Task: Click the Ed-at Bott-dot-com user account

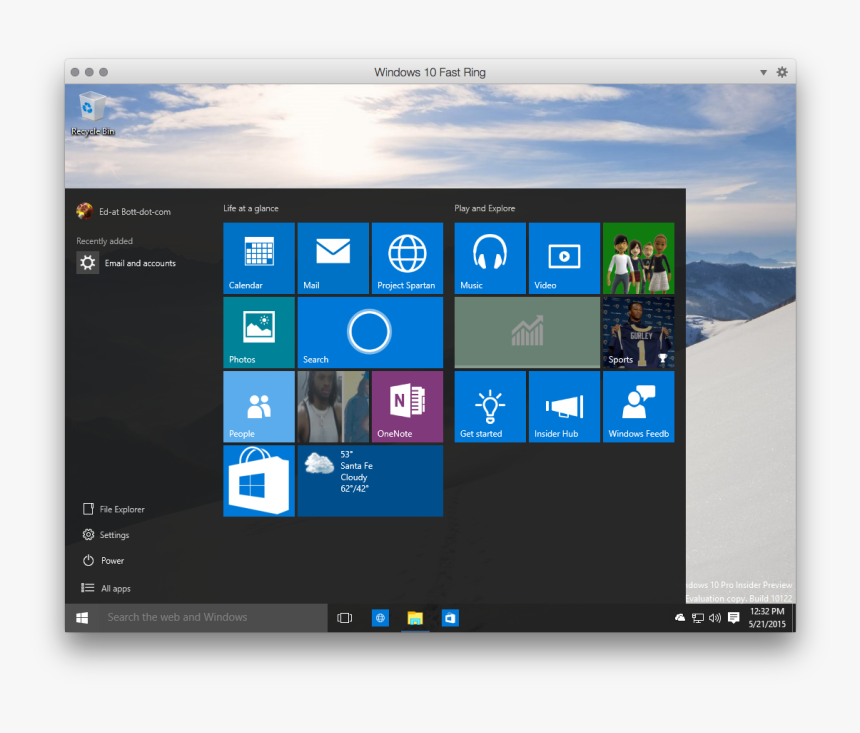Action: point(124,211)
